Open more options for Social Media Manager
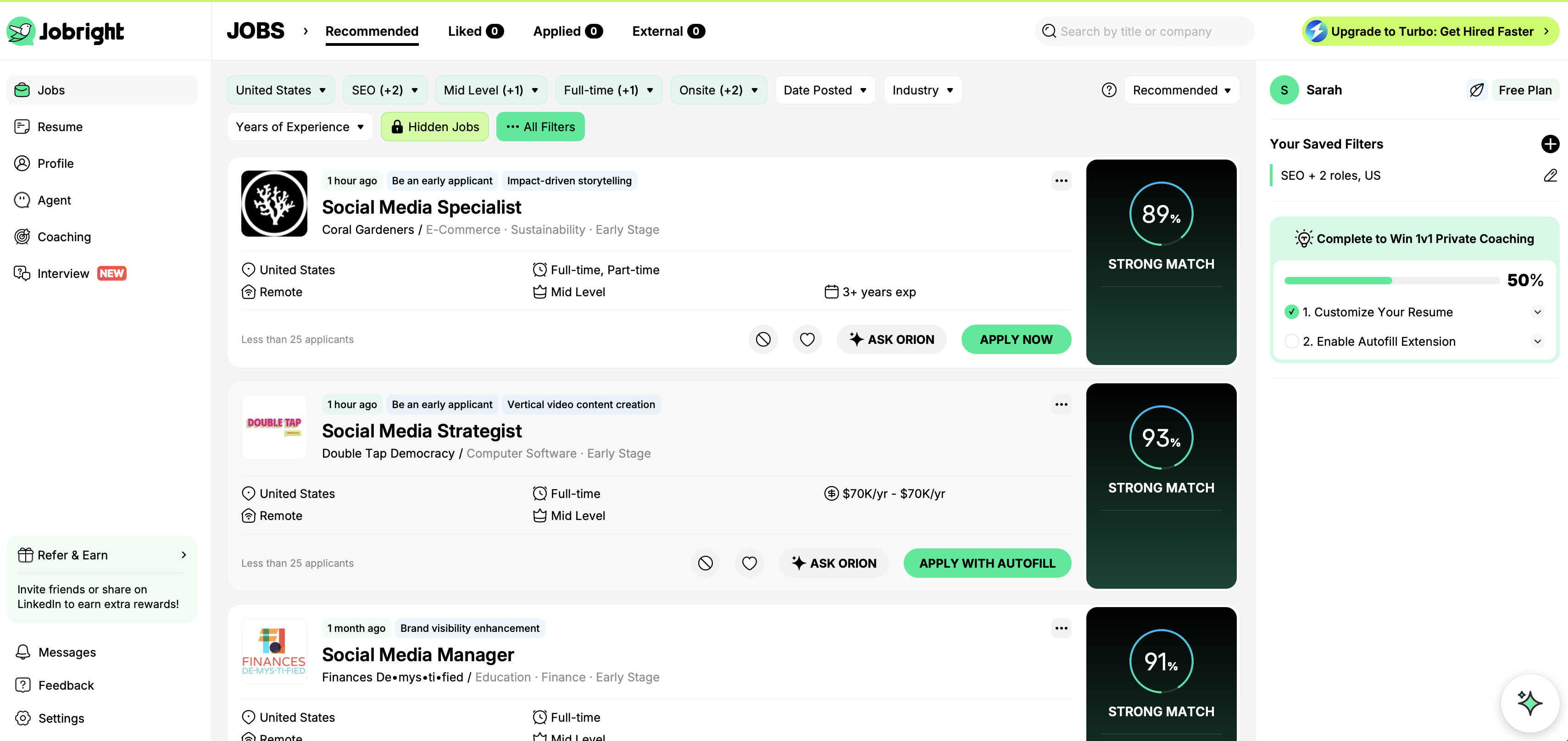Screen dimensions: 1568x741 click(1061, 629)
